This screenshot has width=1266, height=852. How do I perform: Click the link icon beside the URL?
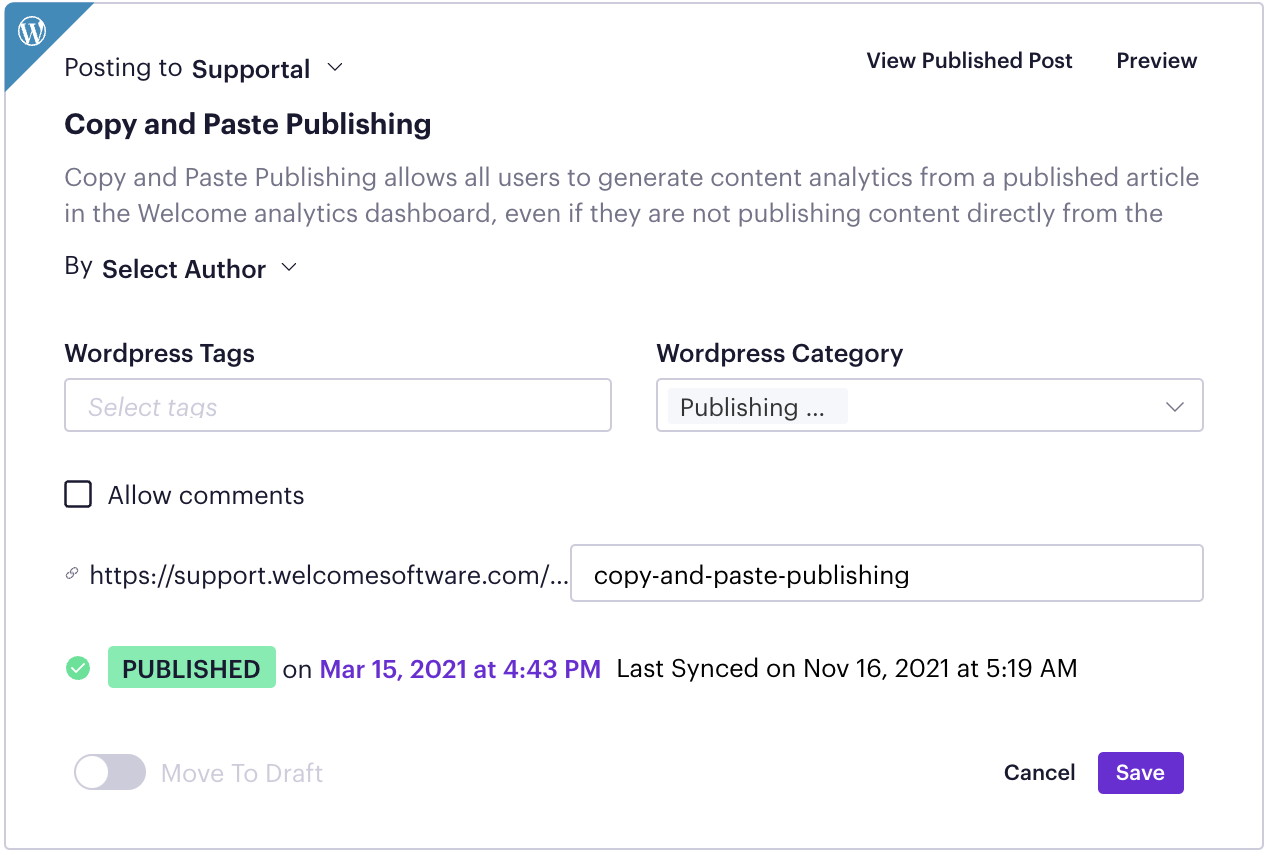pyautogui.click(x=72, y=574)
